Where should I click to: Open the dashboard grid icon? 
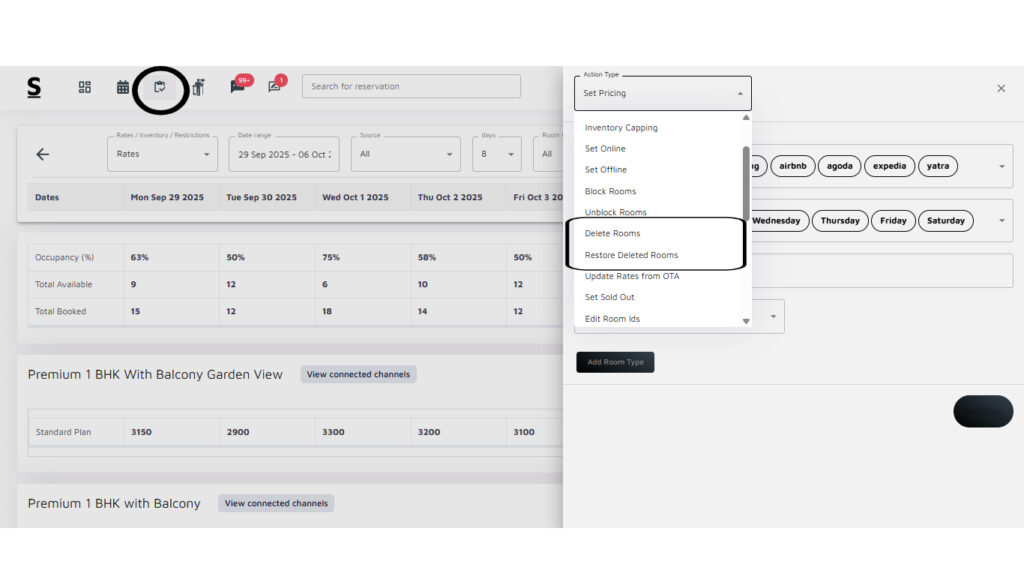tap(85, 87)
